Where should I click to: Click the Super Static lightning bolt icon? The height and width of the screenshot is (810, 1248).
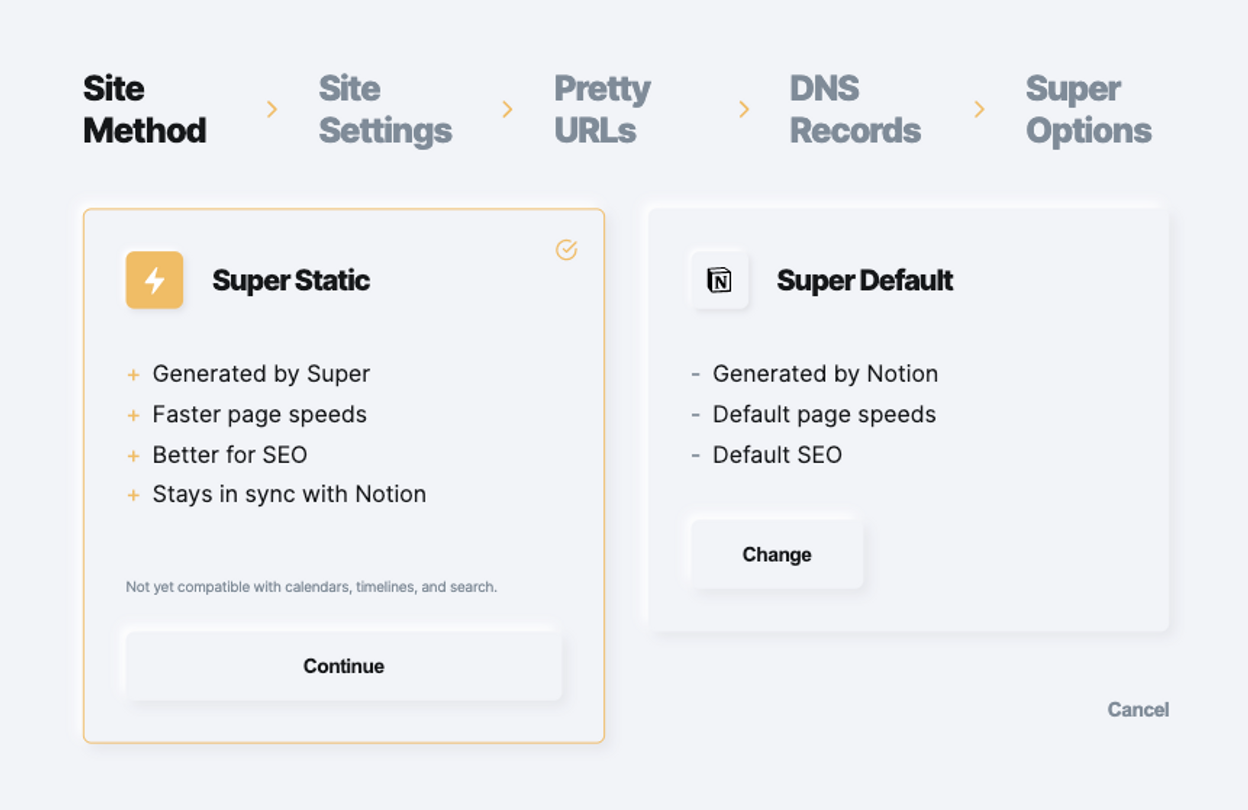[154, 280]
